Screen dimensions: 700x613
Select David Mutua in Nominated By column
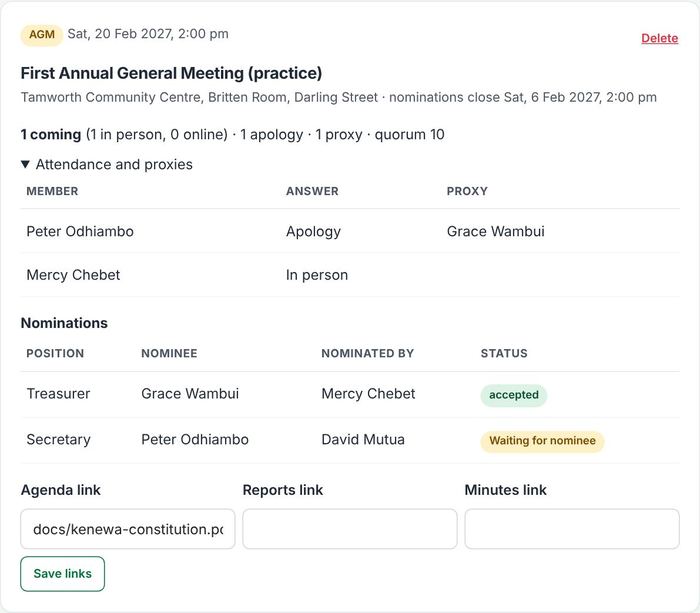pyautogui.click(x=363, y=440)
